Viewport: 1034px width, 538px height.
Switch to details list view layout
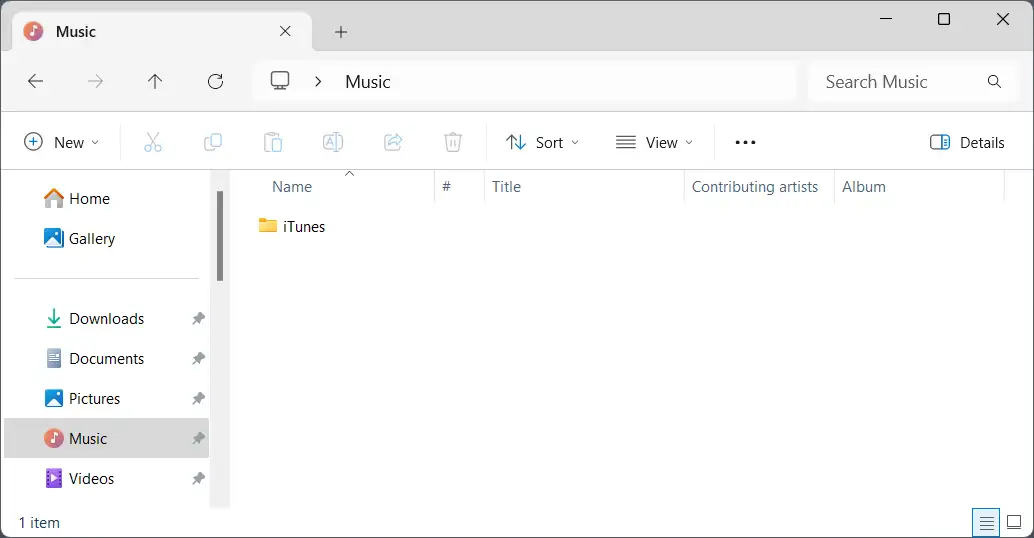coord(986,522)
